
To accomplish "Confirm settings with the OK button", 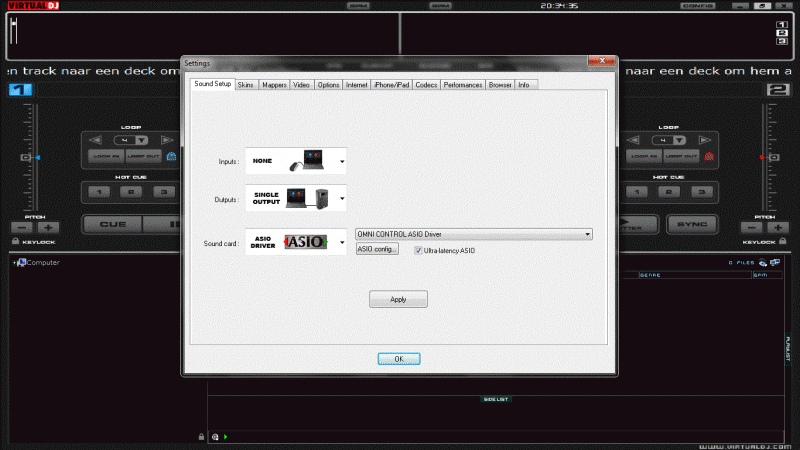I will (x=399, y=359).
